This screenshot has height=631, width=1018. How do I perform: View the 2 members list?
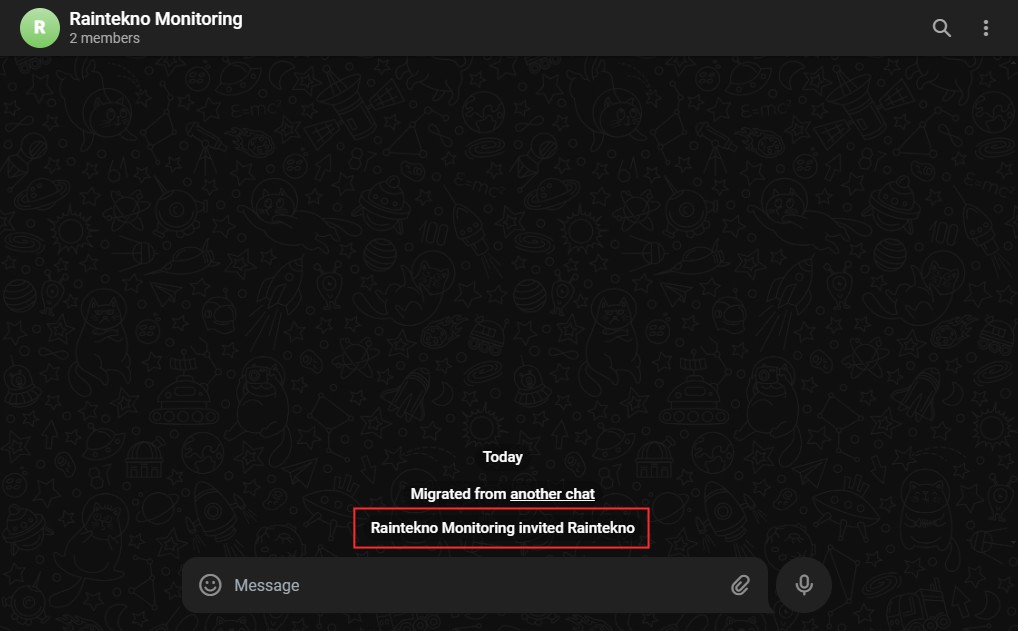[x=105, y=38]
